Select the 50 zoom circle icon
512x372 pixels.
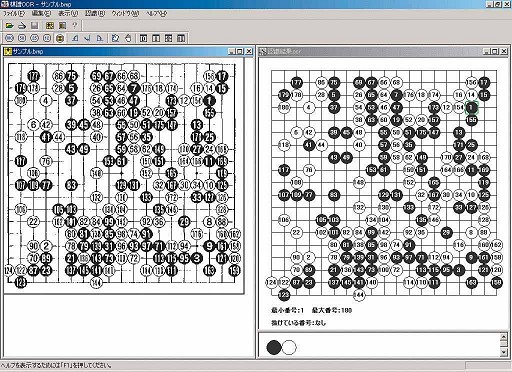pyautogui.click(x=22, y=38)
